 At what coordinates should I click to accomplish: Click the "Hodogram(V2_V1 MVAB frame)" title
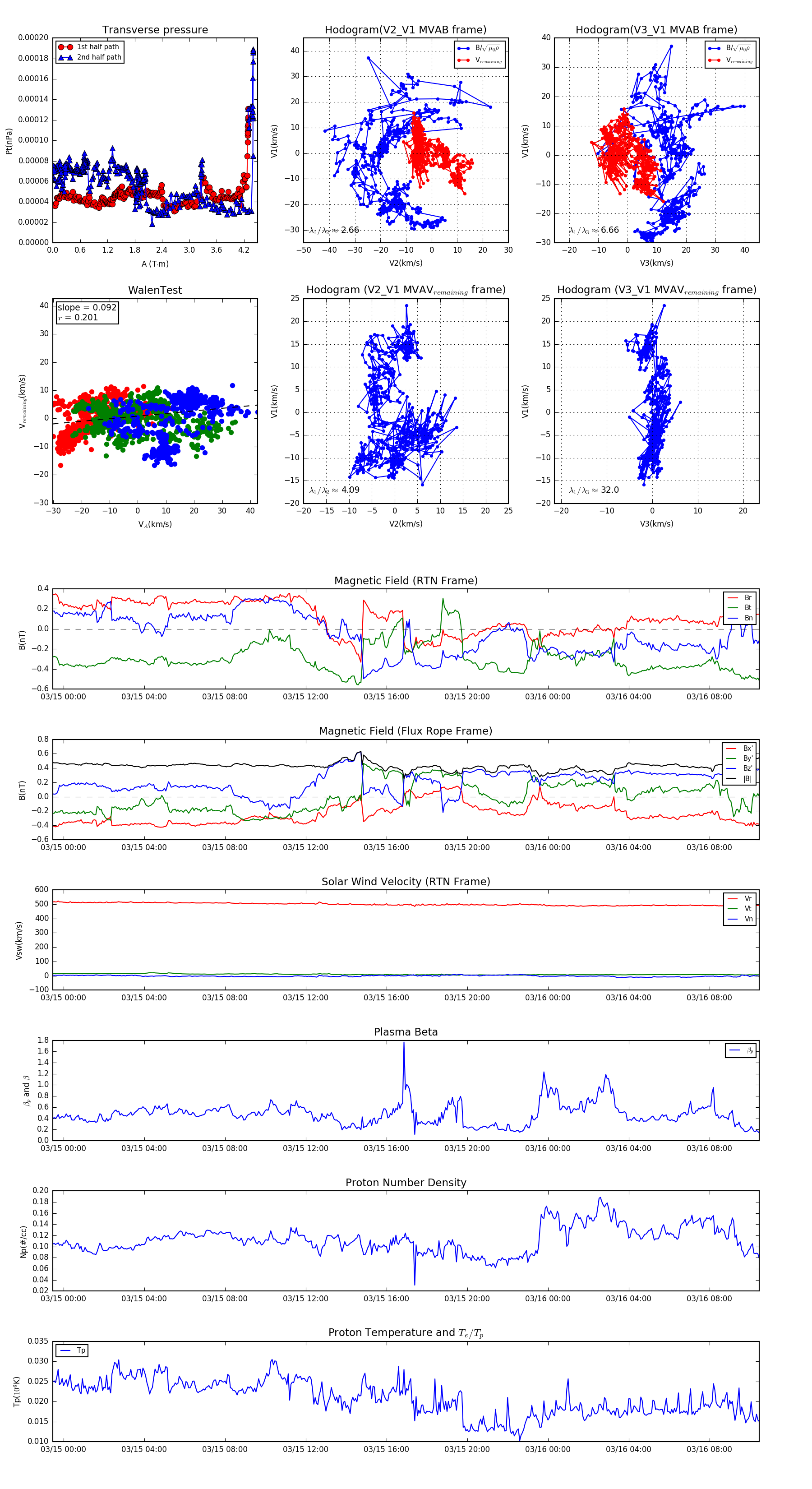[x=406, y=30]
